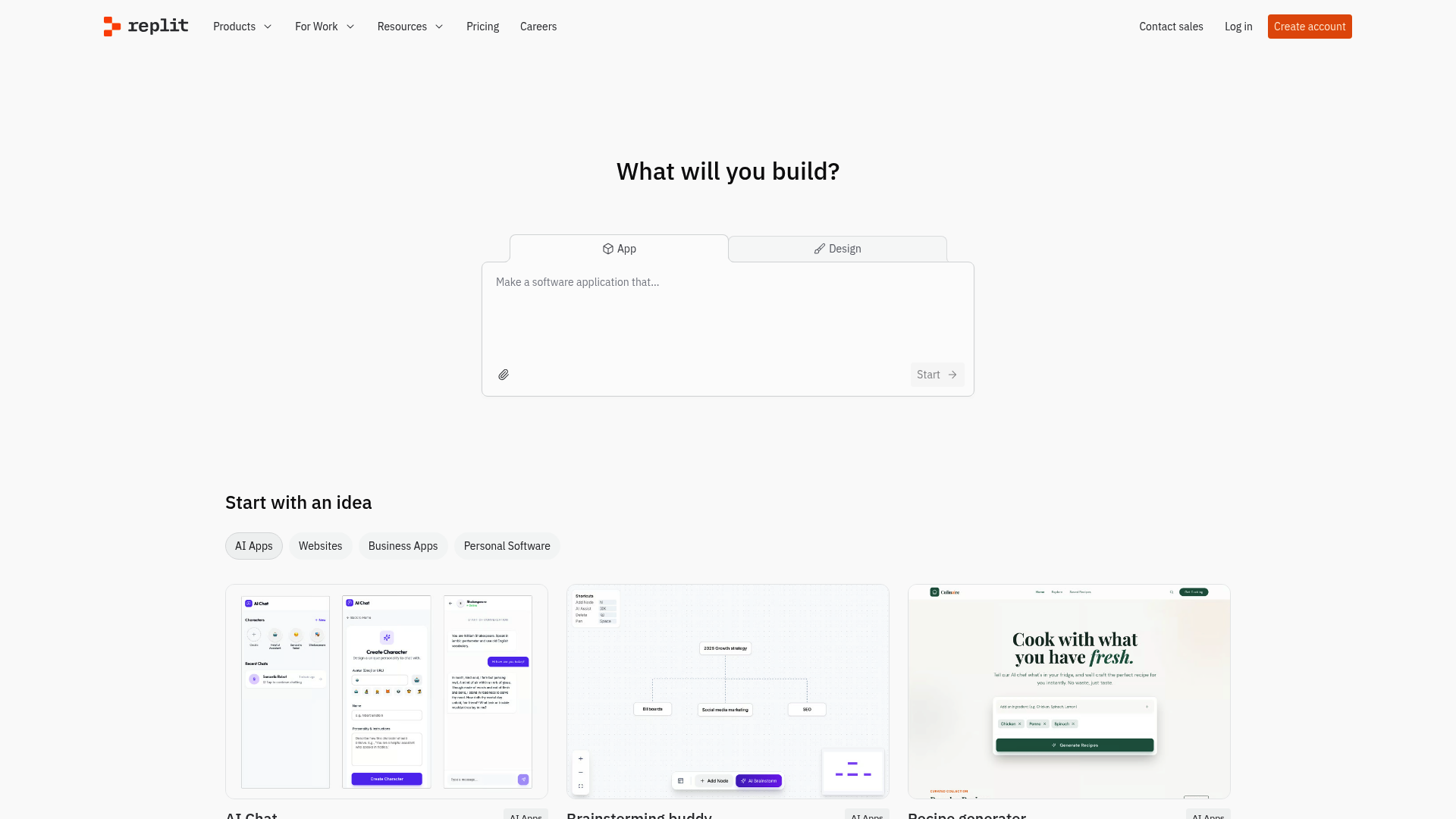Image resolution: width=1456 pixels, height=819 pixels.
Task: Click the paintbrush icon on the Design tab
Action: [819, 249]
